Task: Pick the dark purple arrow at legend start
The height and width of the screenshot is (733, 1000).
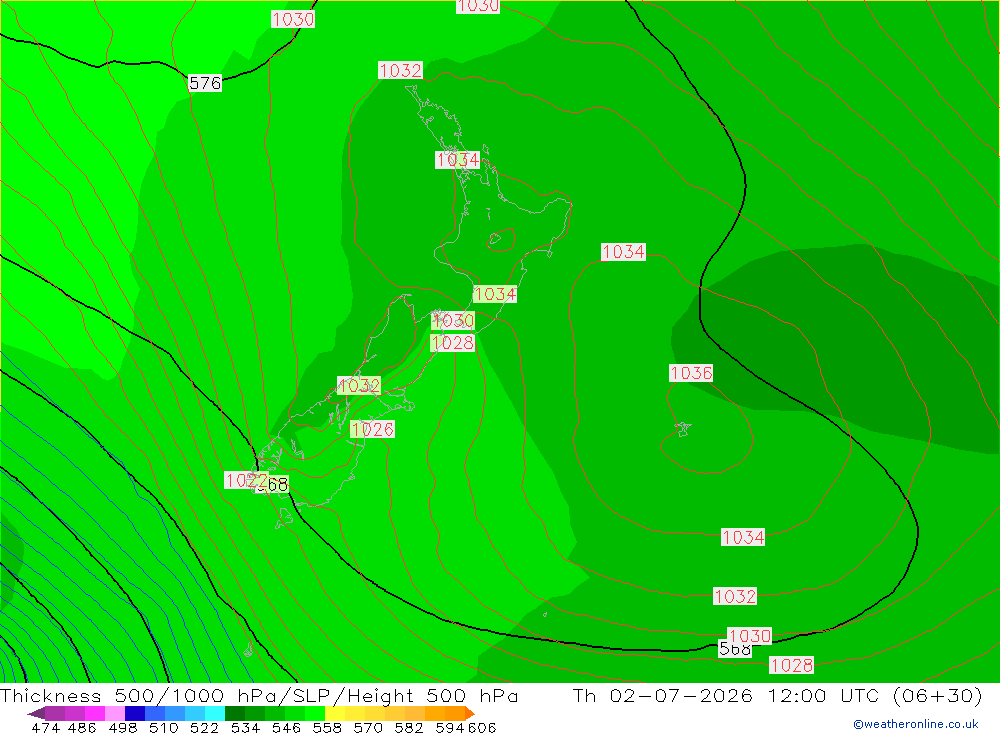Action: [36, 713]
